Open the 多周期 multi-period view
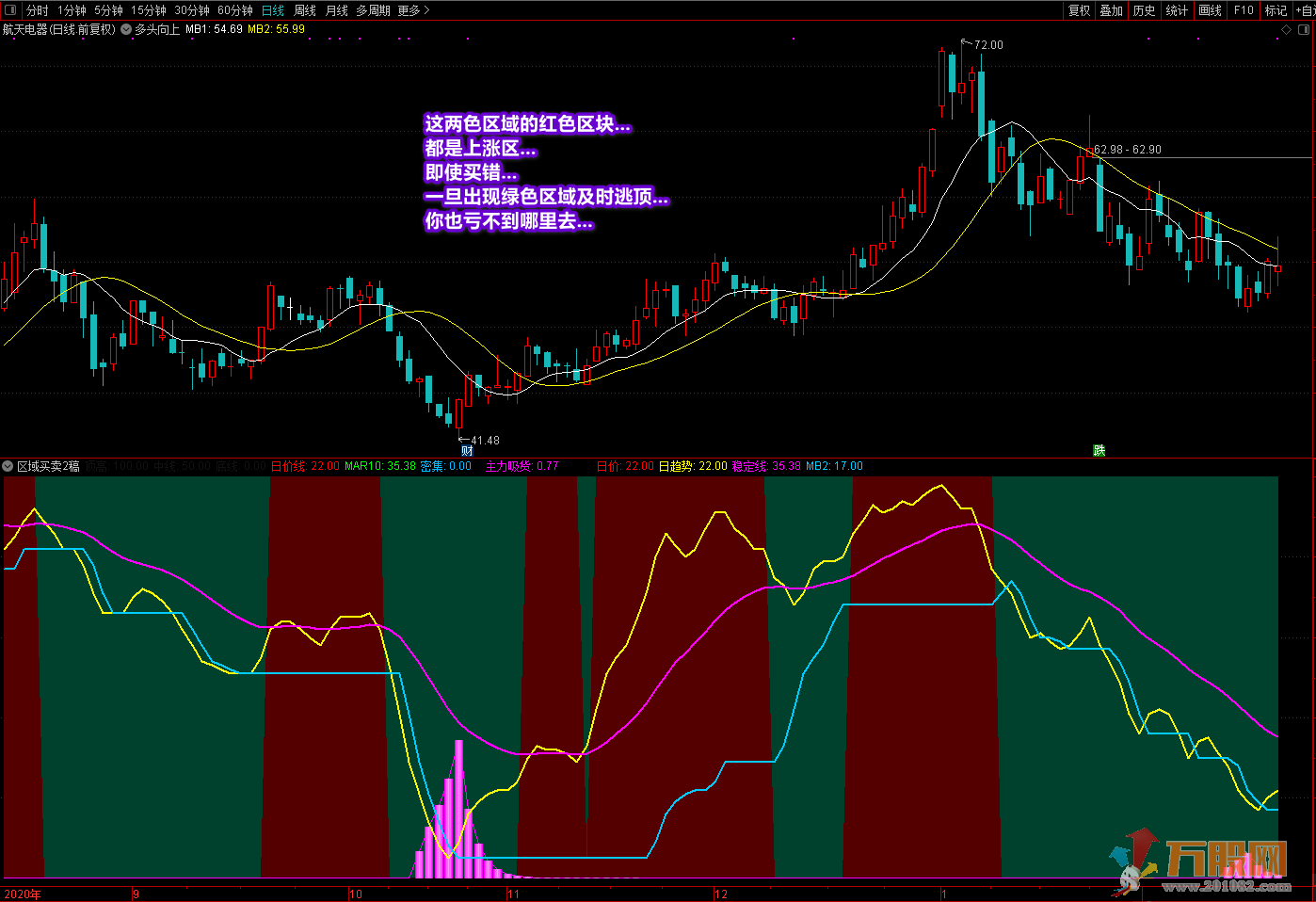Viewport: 1316px width, 902px height. (x=373, y=10)
